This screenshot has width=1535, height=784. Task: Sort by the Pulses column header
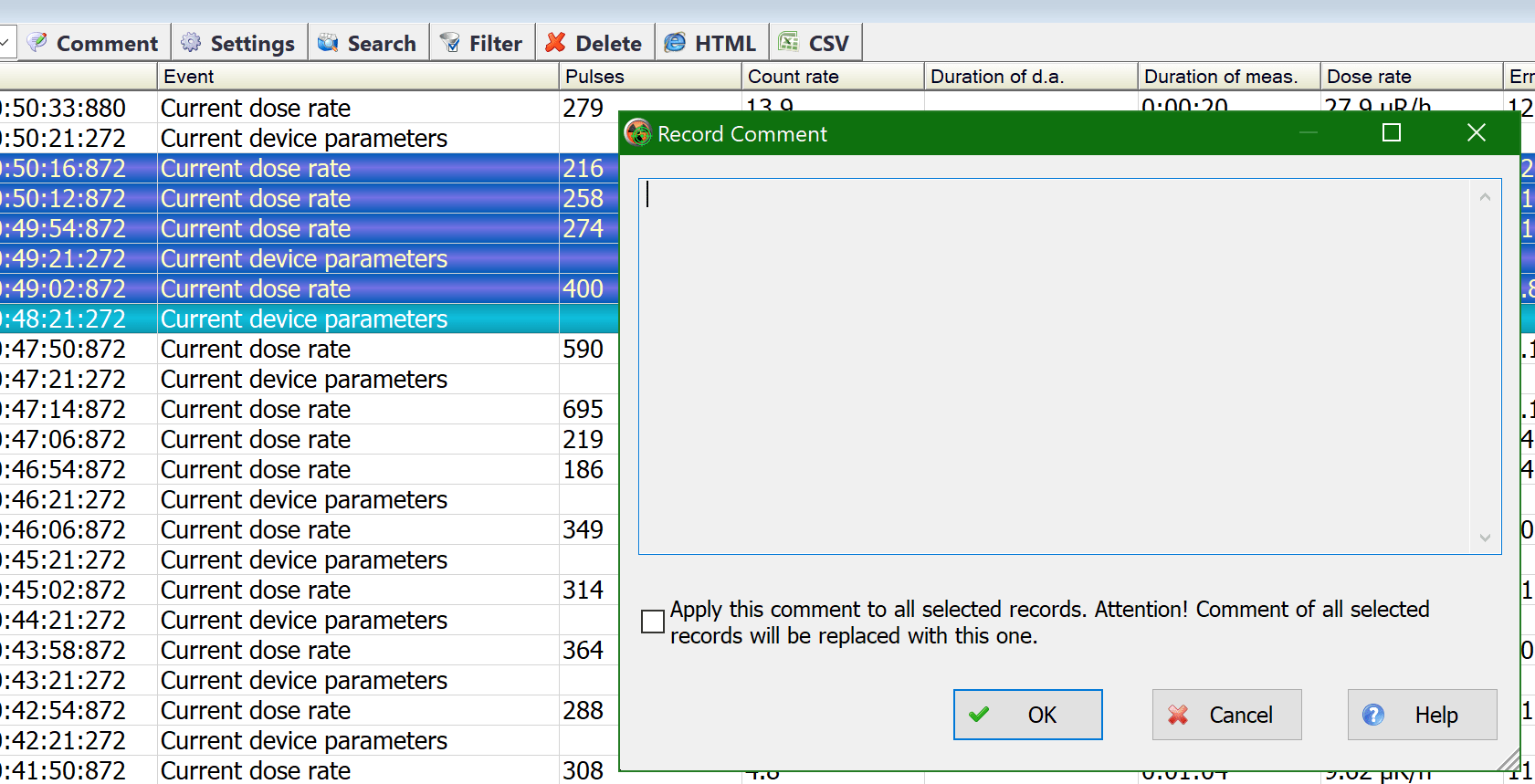[x=650, y=77]
